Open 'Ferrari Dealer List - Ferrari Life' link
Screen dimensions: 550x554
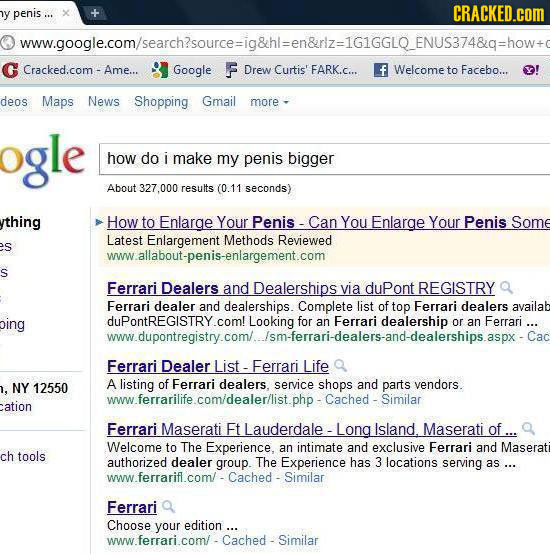(218, 366)
